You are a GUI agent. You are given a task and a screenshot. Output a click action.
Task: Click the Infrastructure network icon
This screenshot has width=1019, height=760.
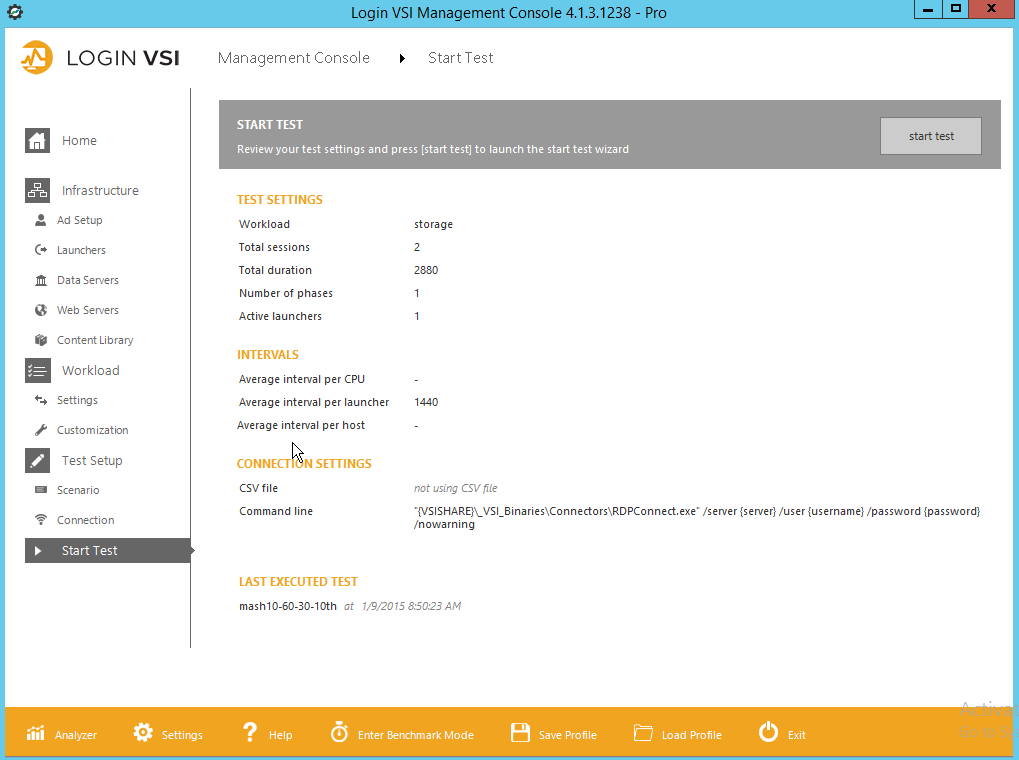37,190
